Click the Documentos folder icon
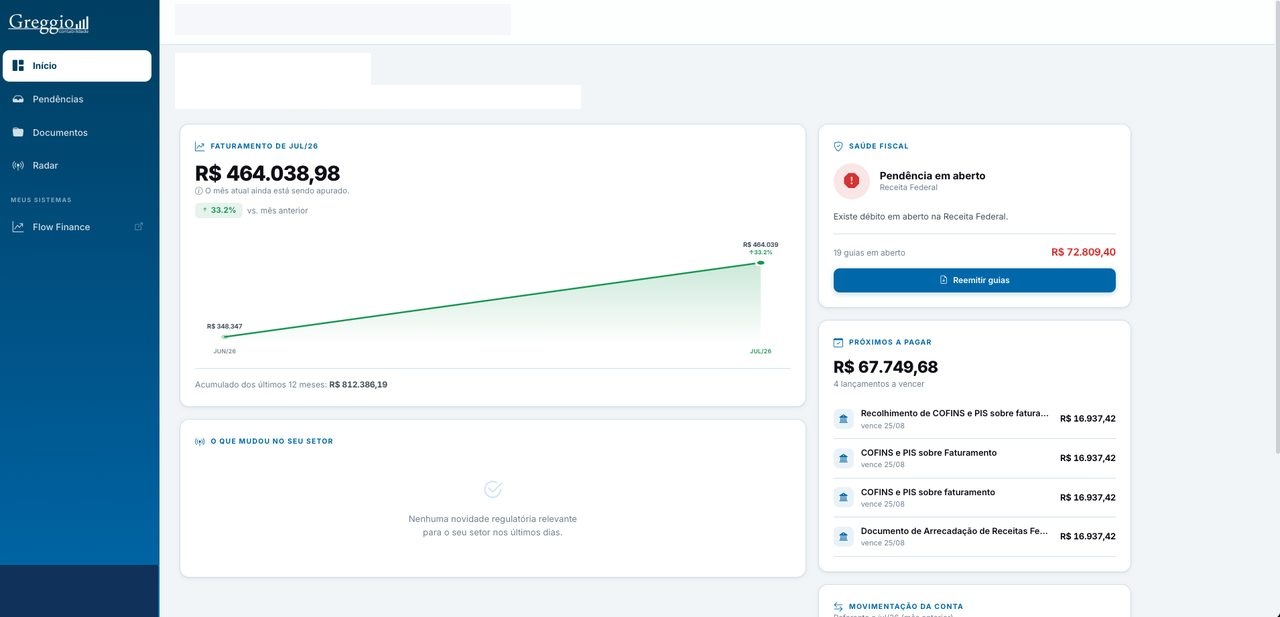The image size is (1280, 617). coord(18,132)
